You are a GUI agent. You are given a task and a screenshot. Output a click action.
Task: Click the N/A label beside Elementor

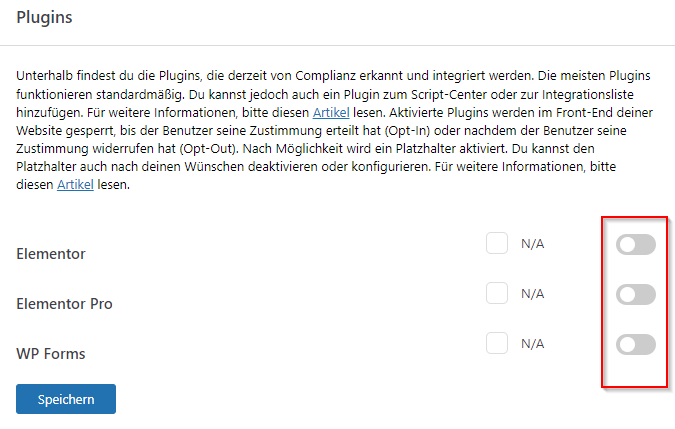533,243
